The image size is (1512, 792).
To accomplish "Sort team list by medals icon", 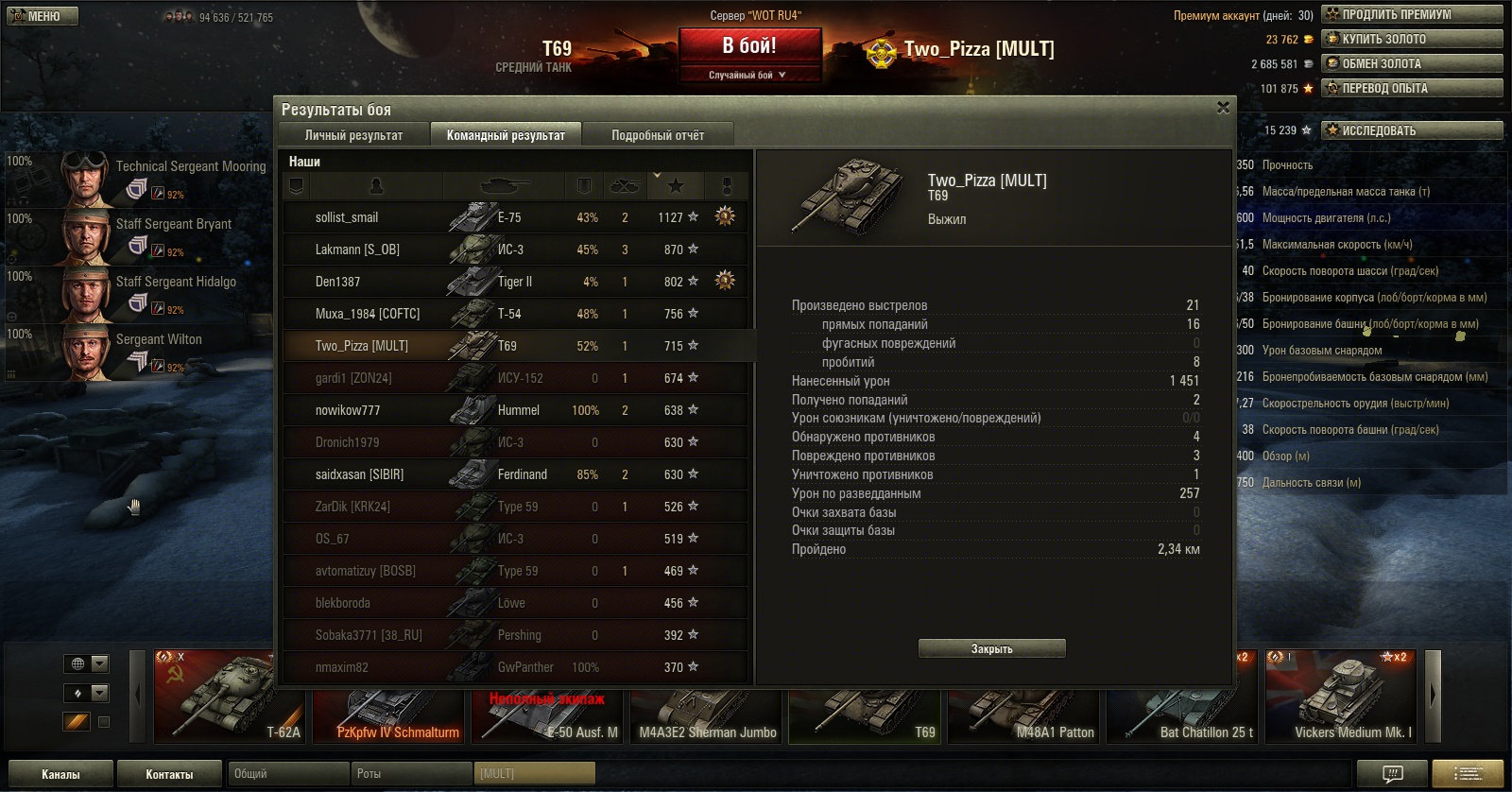I will click(726, 186).
